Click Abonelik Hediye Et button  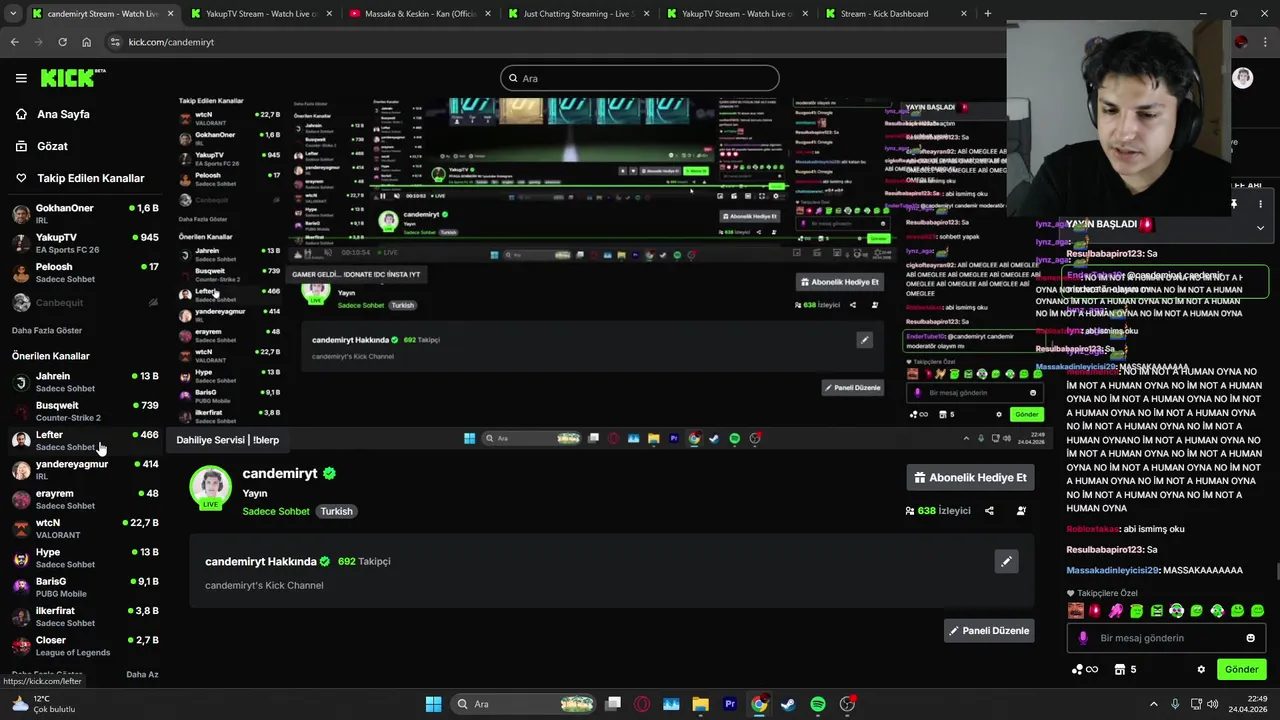pyautogui.click(x=970, y=478)
